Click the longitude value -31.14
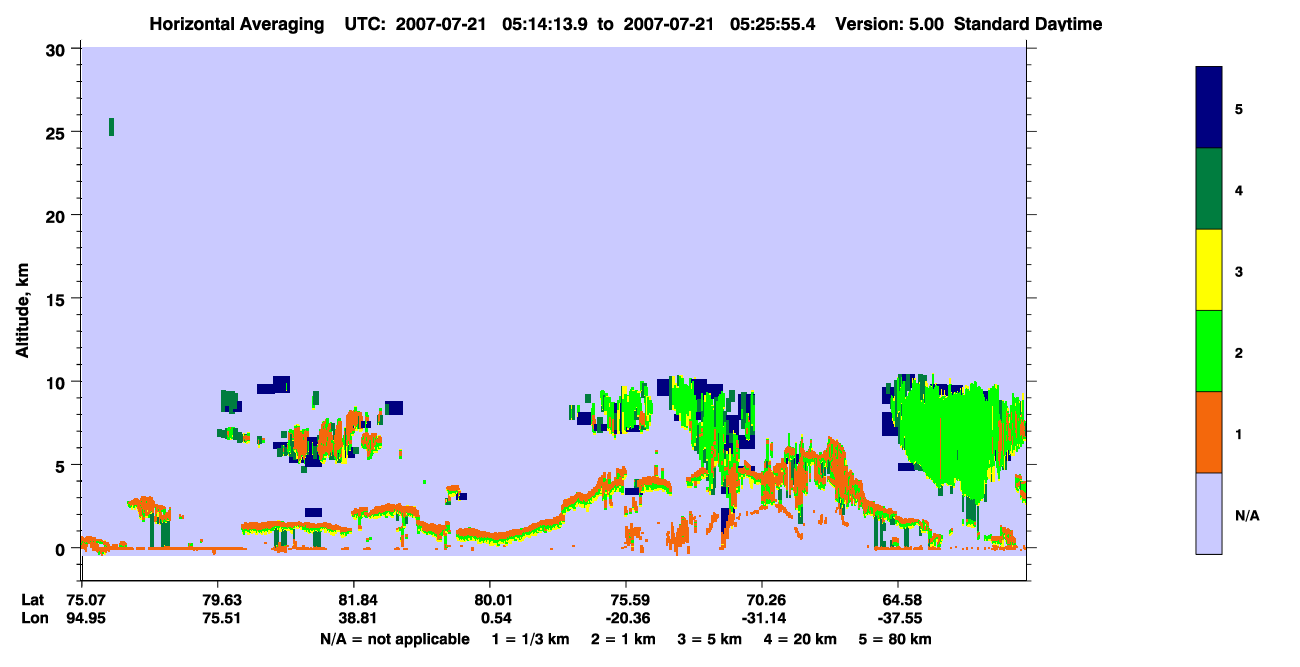1300x667 pixels. tap(762, 618)
